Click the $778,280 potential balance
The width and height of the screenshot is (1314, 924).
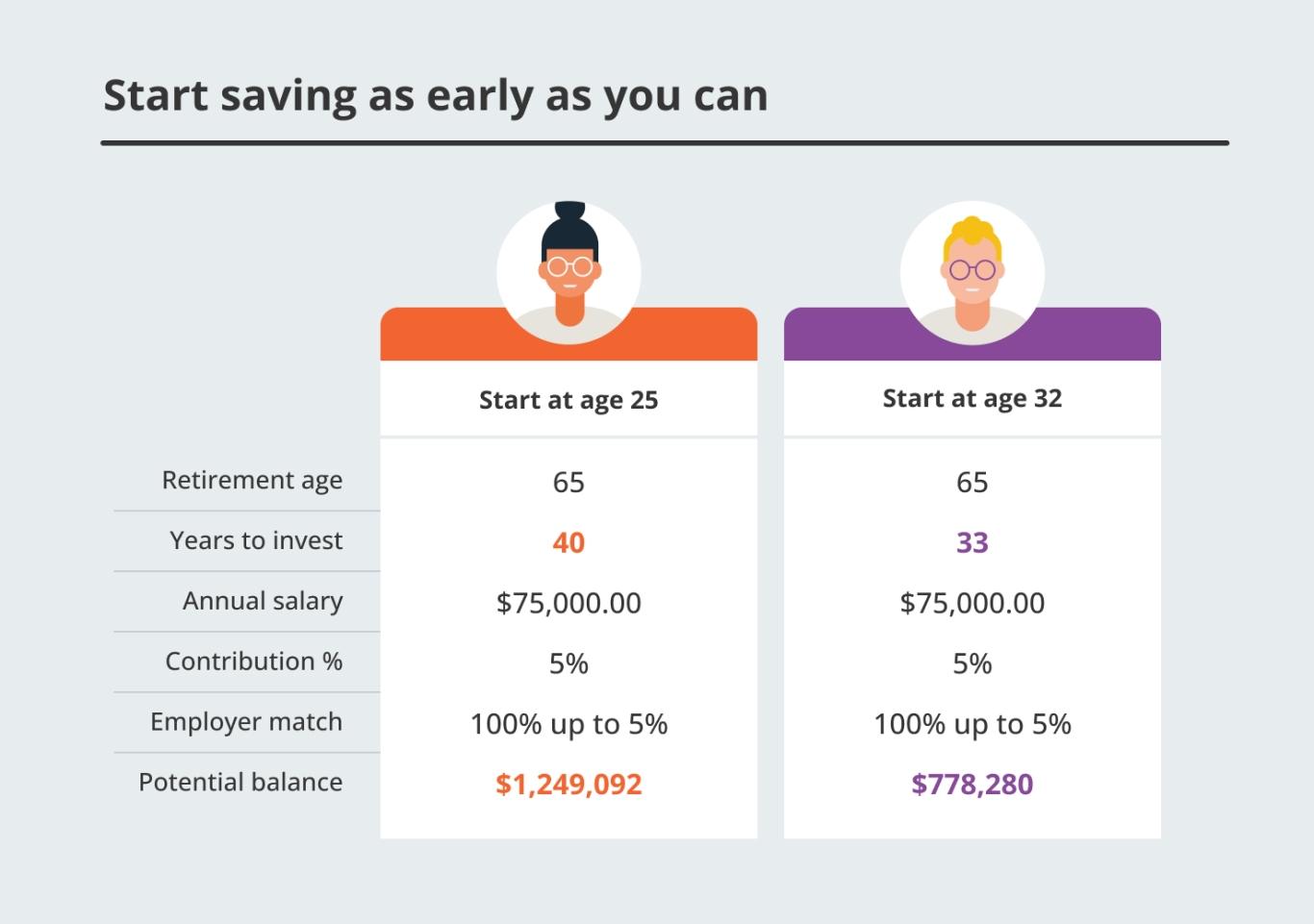pyautogui.click(x=973, y=785)
